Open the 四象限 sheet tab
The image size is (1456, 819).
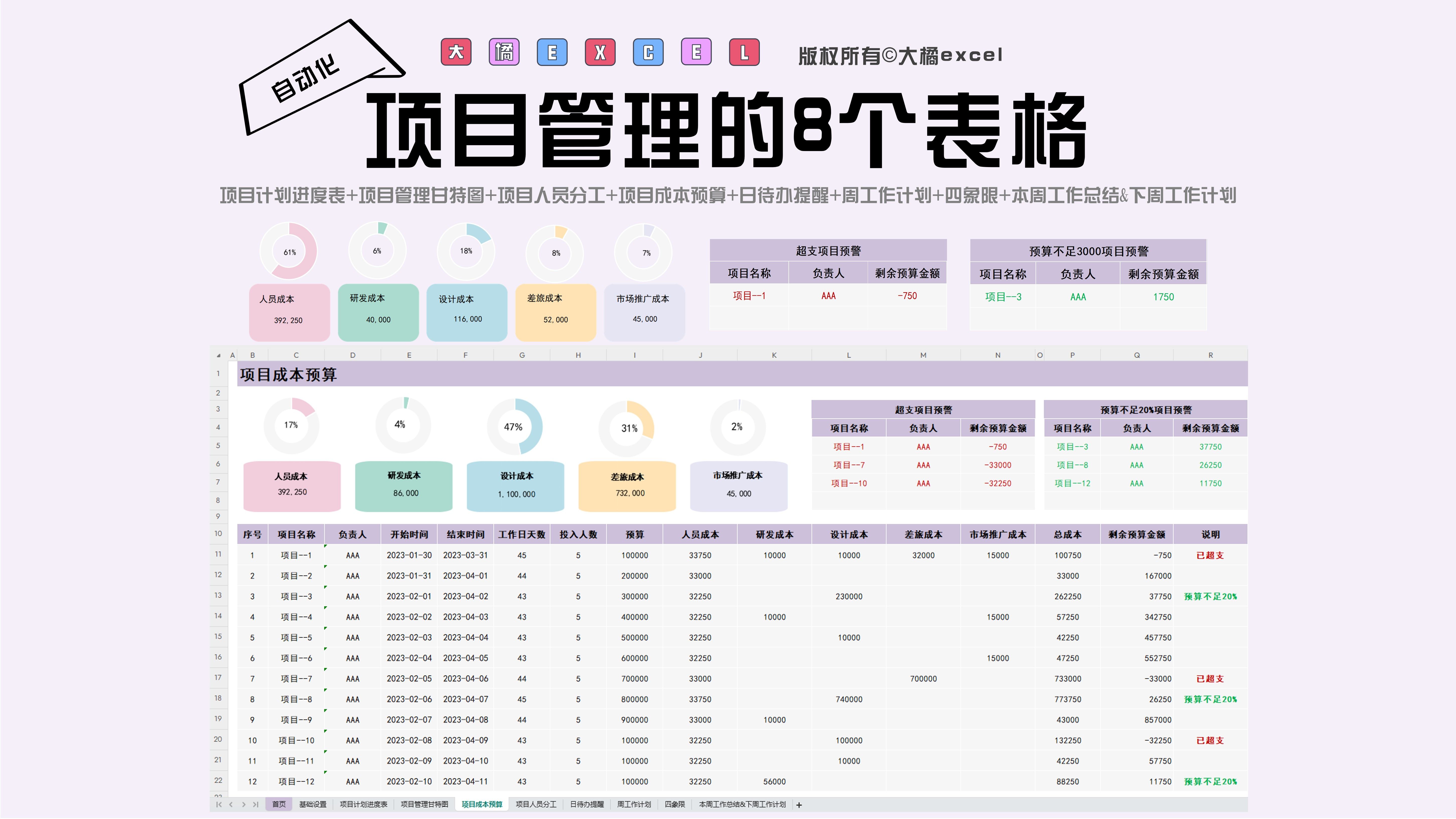click(674, 804)
